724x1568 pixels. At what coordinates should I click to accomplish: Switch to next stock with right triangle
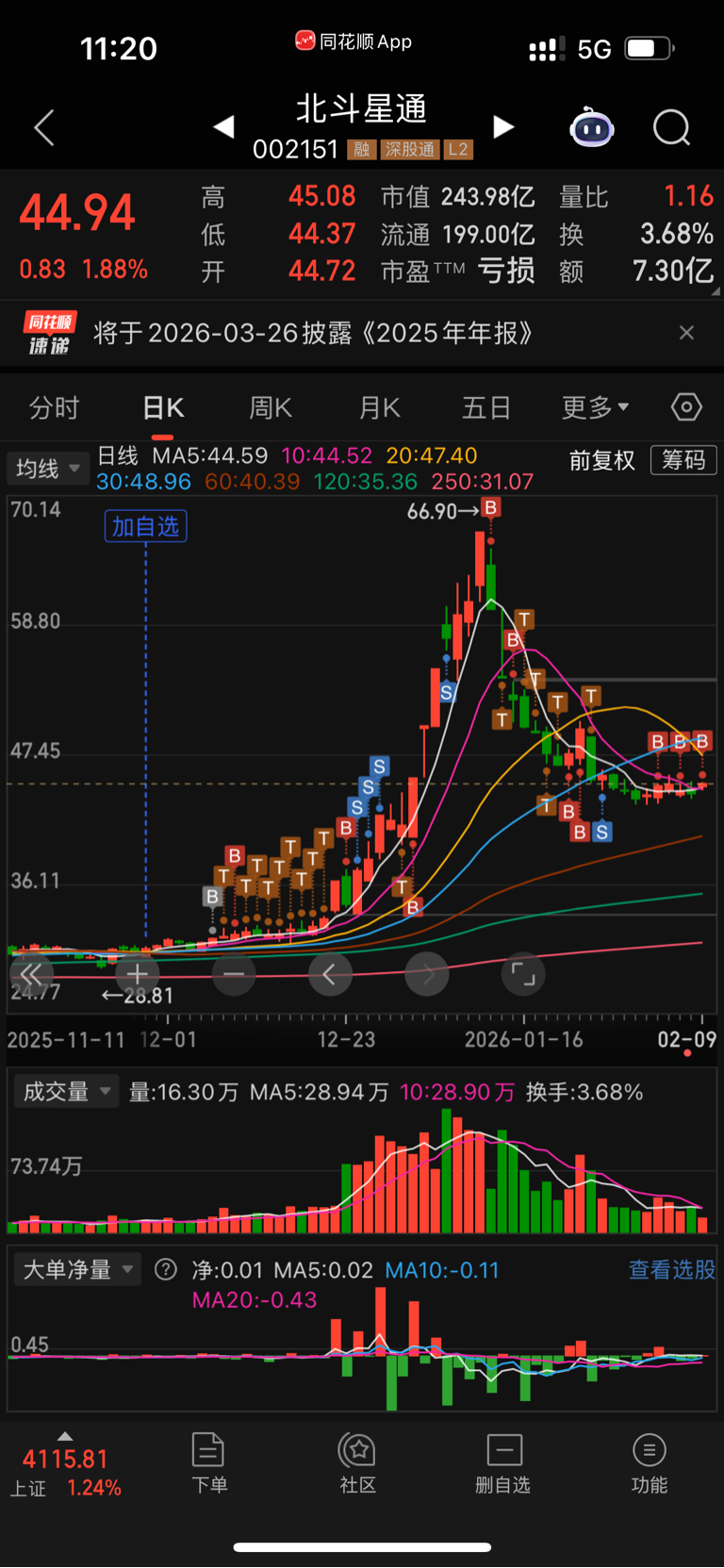[x=504, y=126]
